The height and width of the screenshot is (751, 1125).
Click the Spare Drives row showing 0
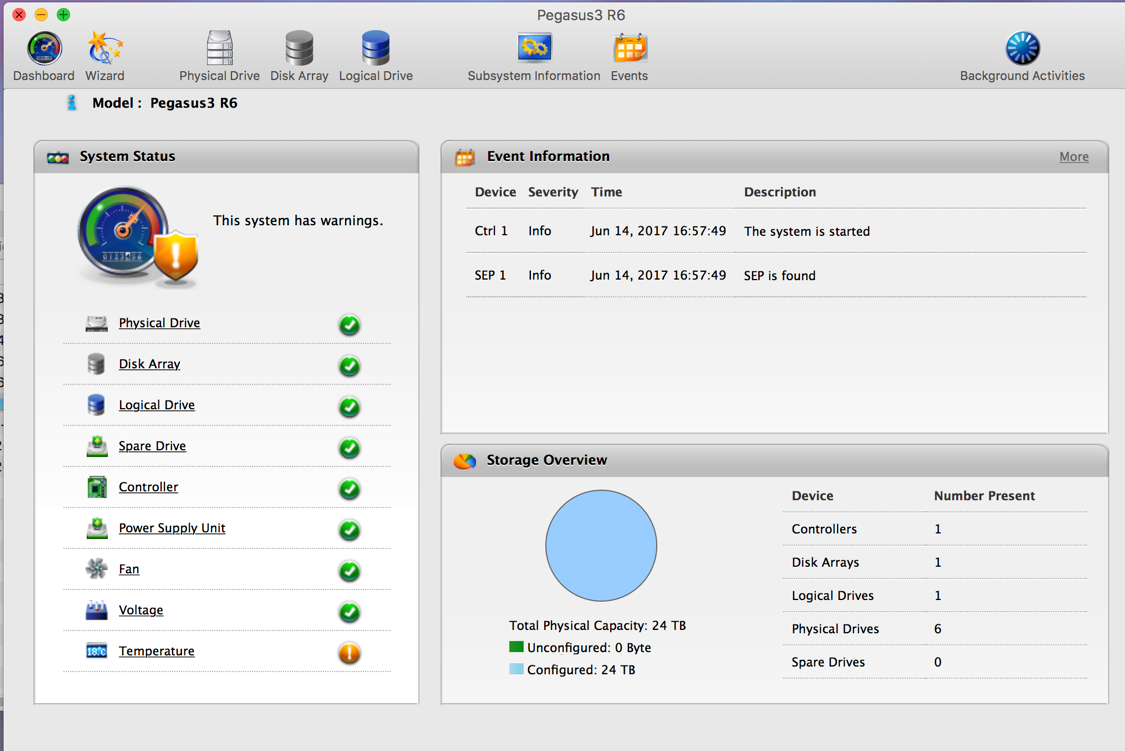935,662
